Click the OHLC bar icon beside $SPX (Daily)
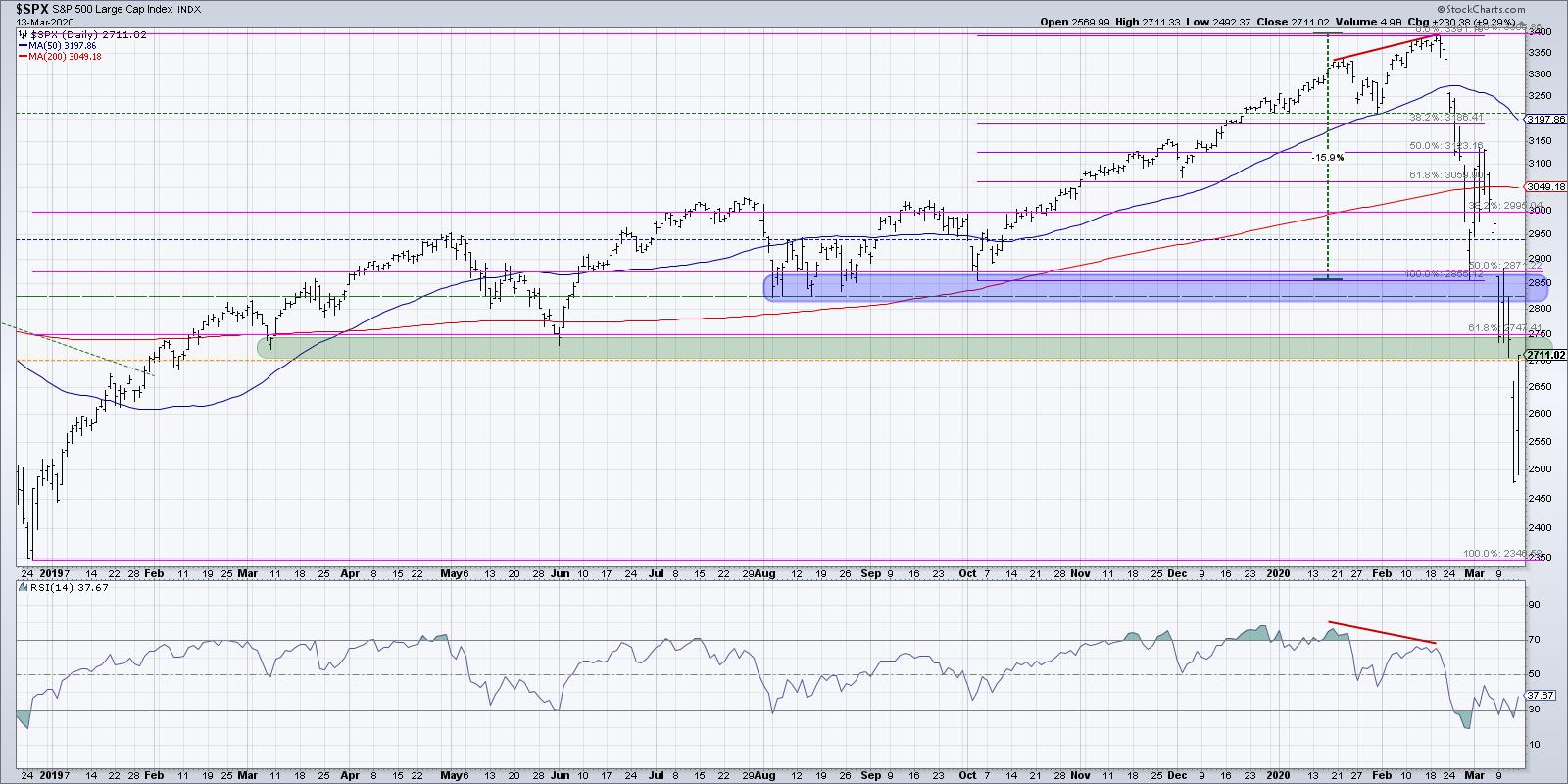The image size is (1568, 784). pyautogui.click(x=21, y=34)
